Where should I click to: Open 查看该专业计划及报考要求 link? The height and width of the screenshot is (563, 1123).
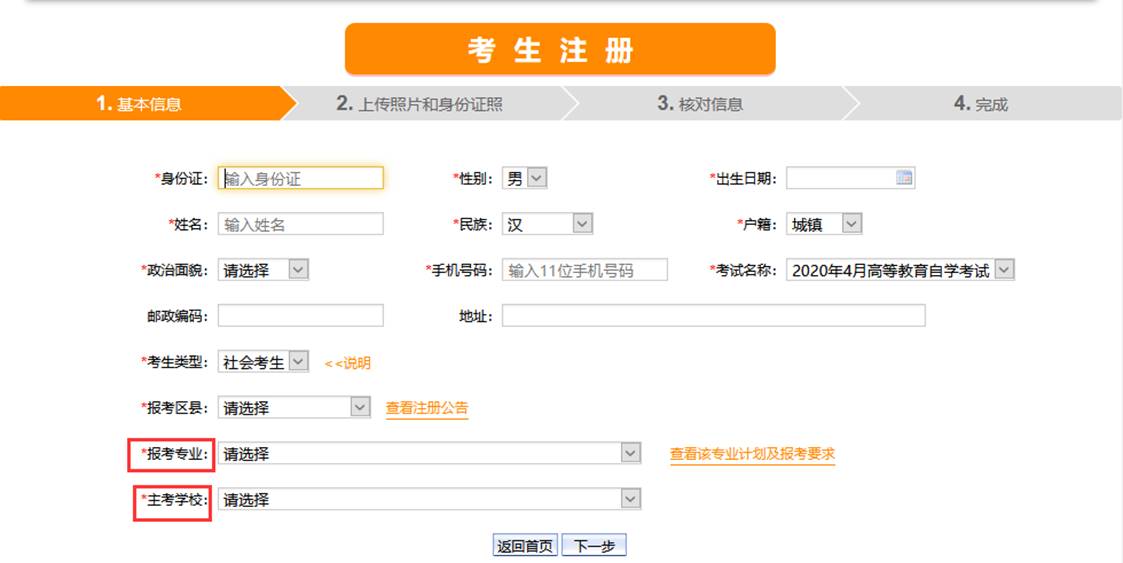click(x=752, y=454)
